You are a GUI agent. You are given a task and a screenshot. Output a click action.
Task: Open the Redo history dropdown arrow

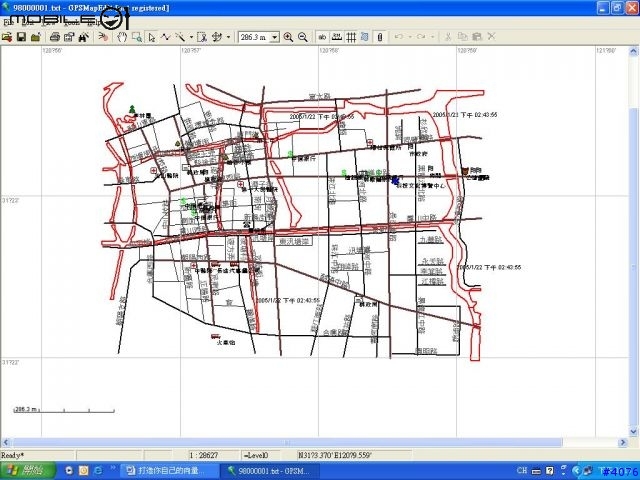(432, 37)
